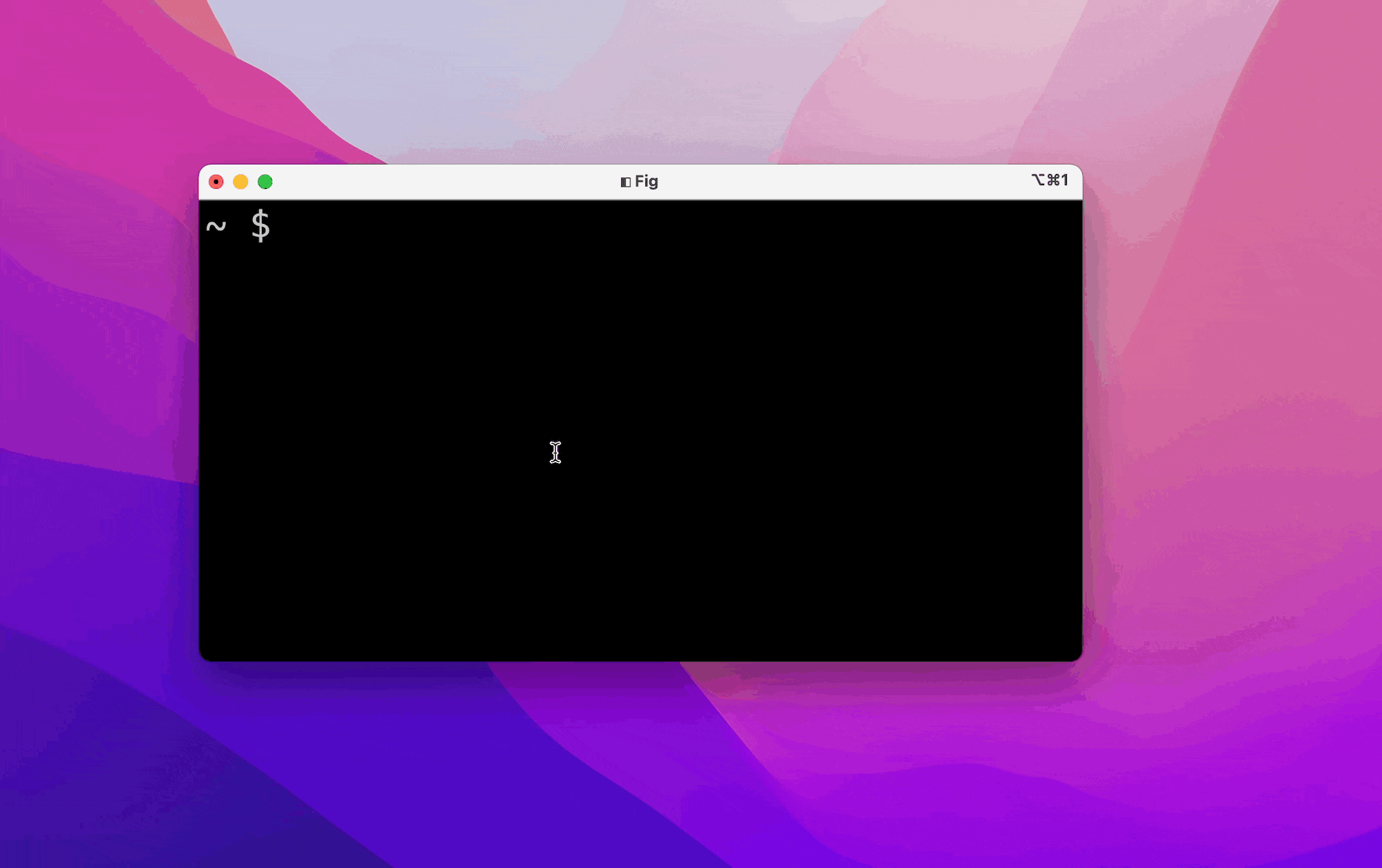Zoom window with the green button
The image size is (1382, 868).
(265, 182)
